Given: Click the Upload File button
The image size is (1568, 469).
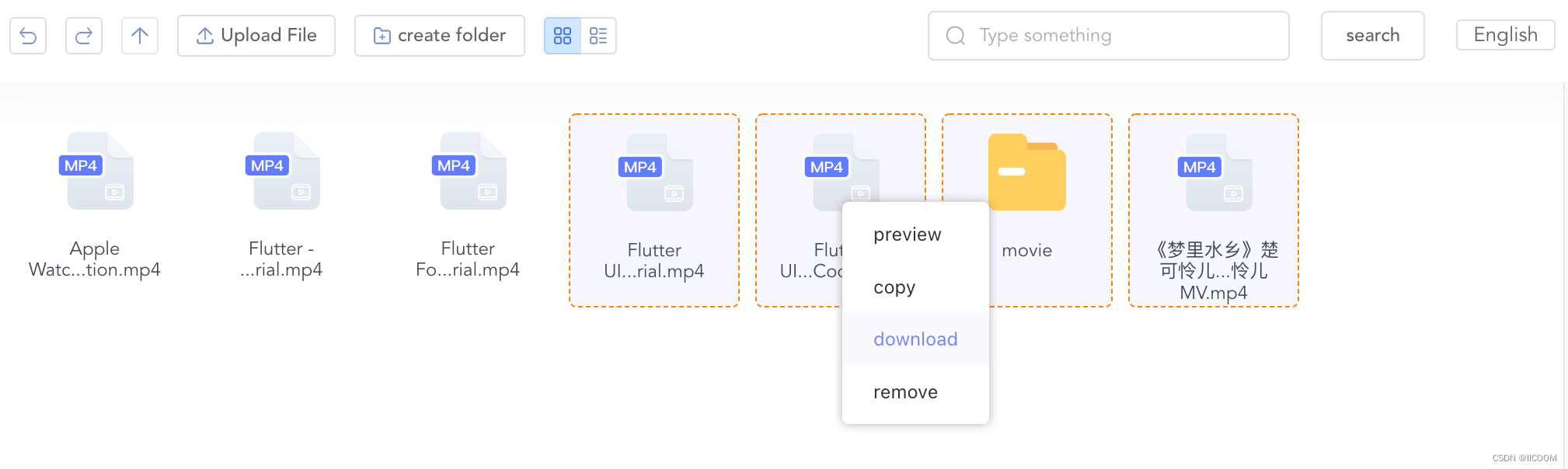Looking at the screenshot, I should [x=256, y=36].
